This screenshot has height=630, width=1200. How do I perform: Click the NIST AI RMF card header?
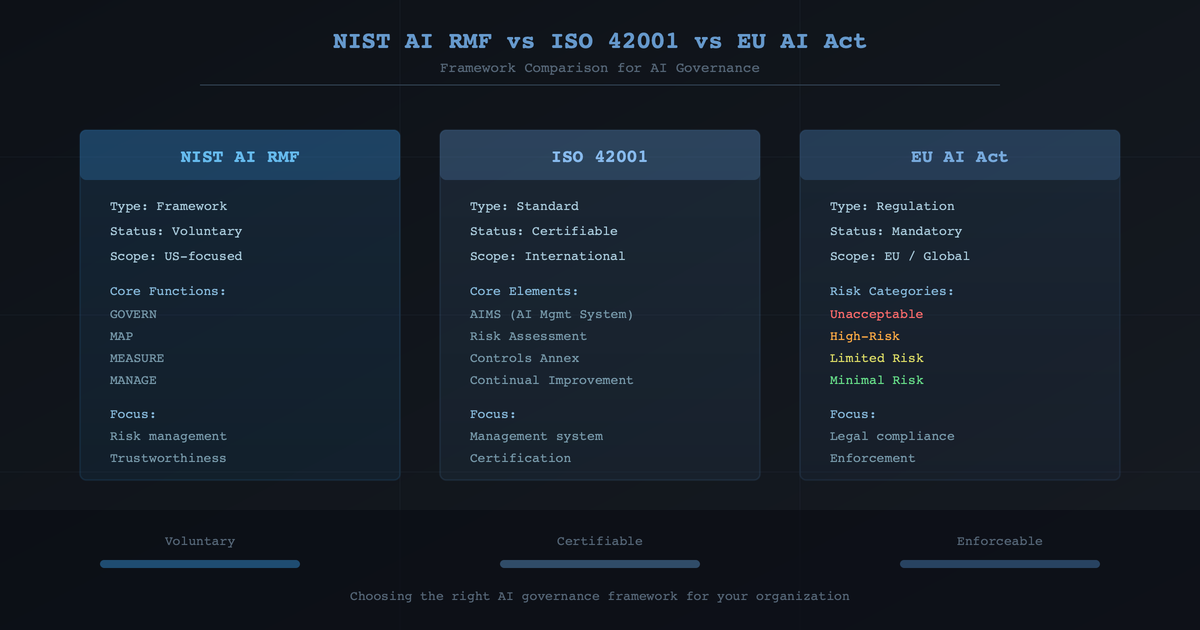(240, 156)
